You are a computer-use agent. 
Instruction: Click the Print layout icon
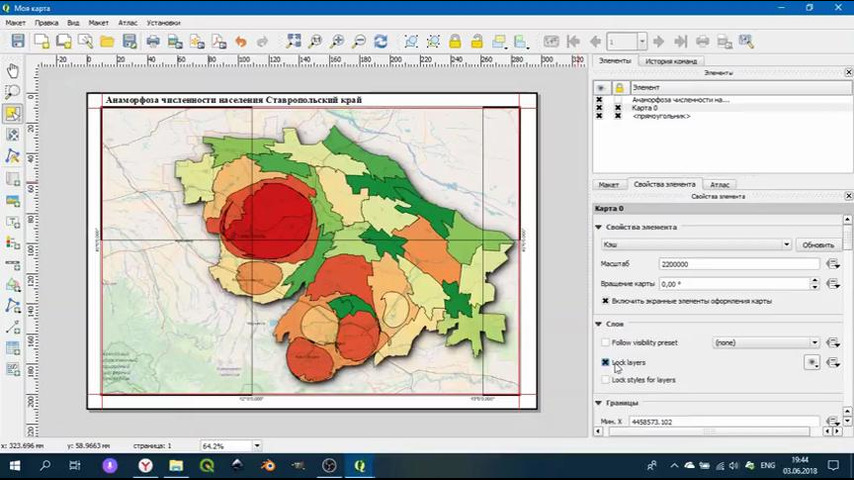[x=152, y=41]
